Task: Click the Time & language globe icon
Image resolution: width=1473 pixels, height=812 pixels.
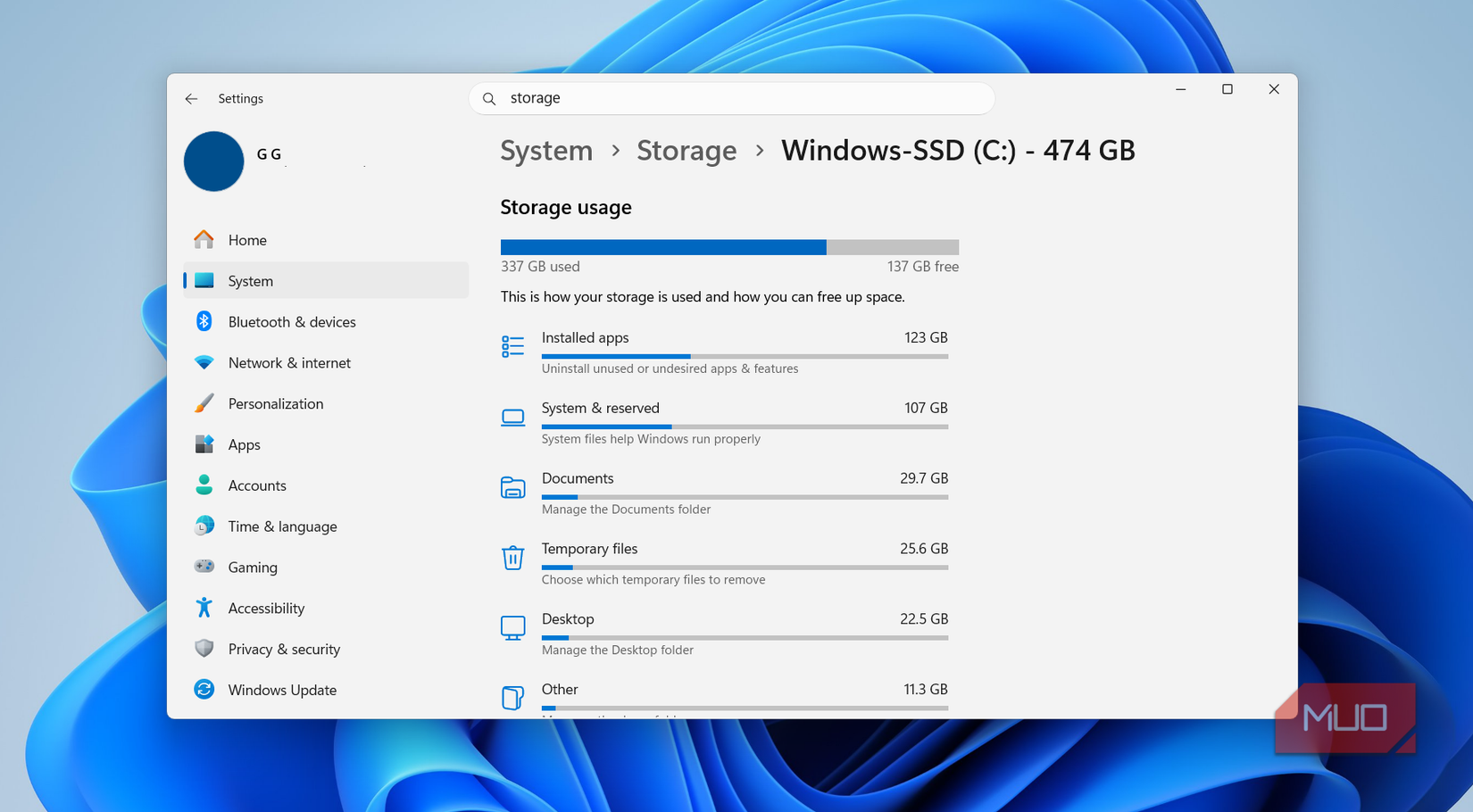Action: [204, 526]
